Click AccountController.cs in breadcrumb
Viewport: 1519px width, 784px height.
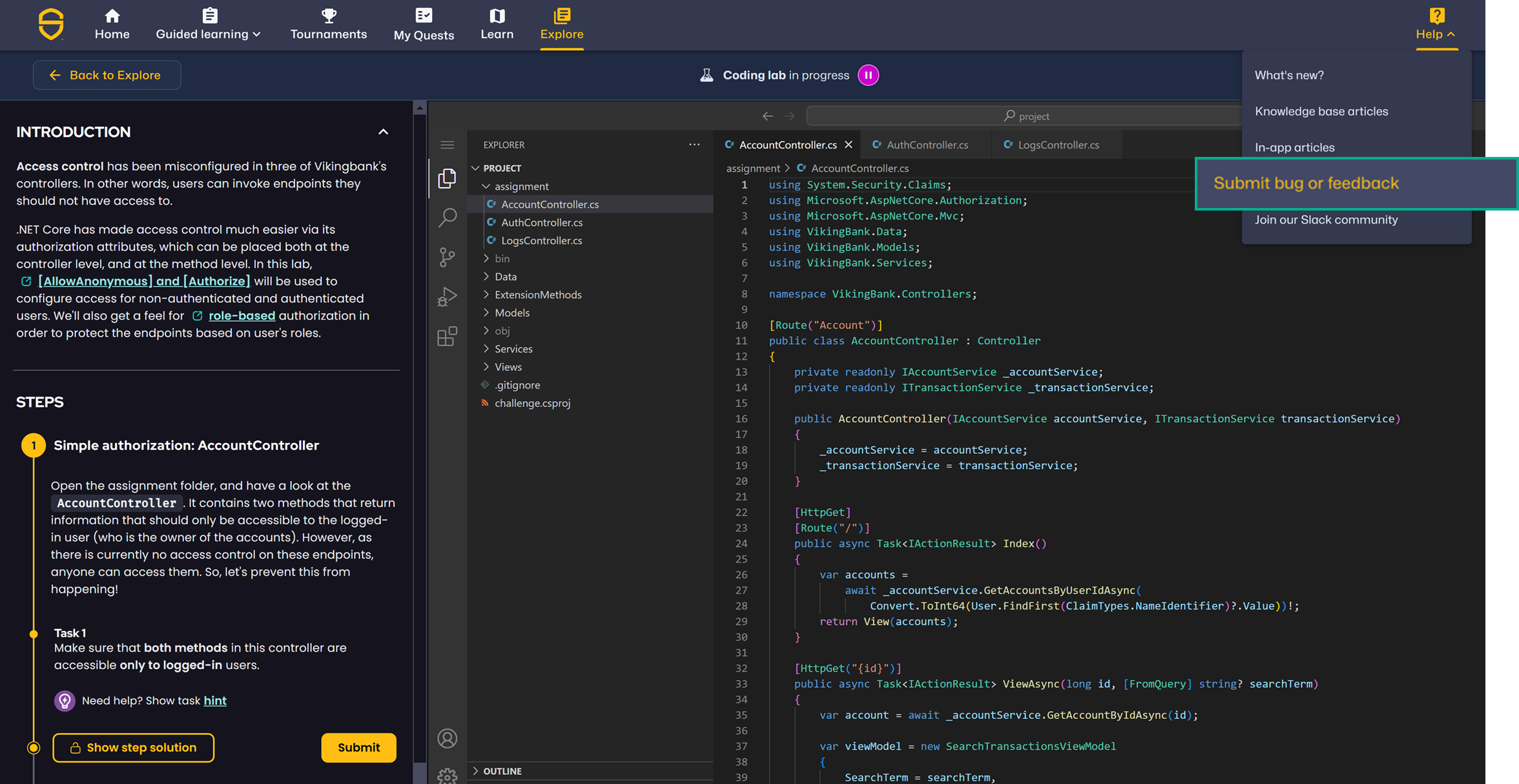860,168
